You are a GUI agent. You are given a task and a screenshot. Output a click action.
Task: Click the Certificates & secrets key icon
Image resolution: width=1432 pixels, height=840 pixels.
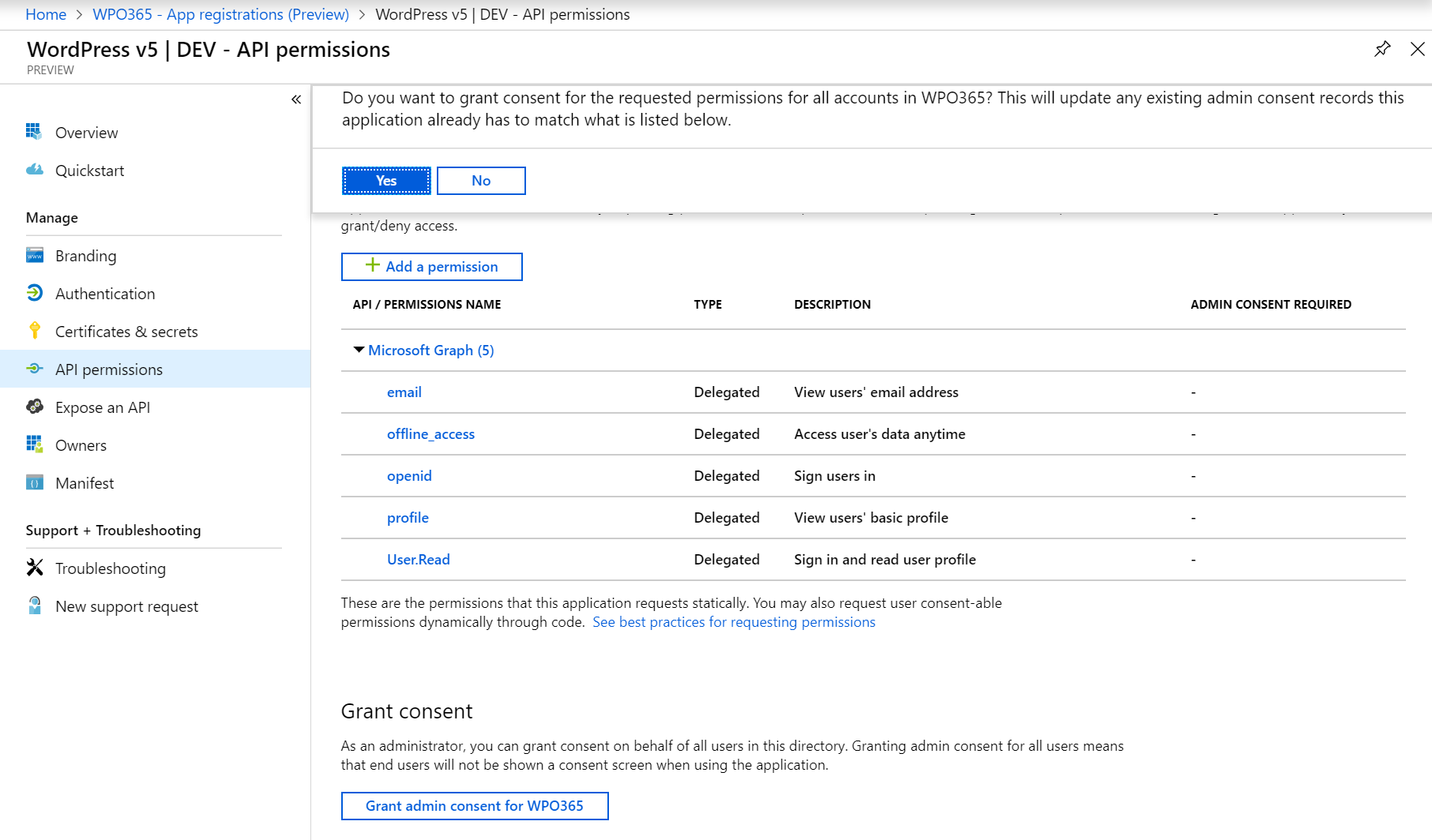pos(34,331)
